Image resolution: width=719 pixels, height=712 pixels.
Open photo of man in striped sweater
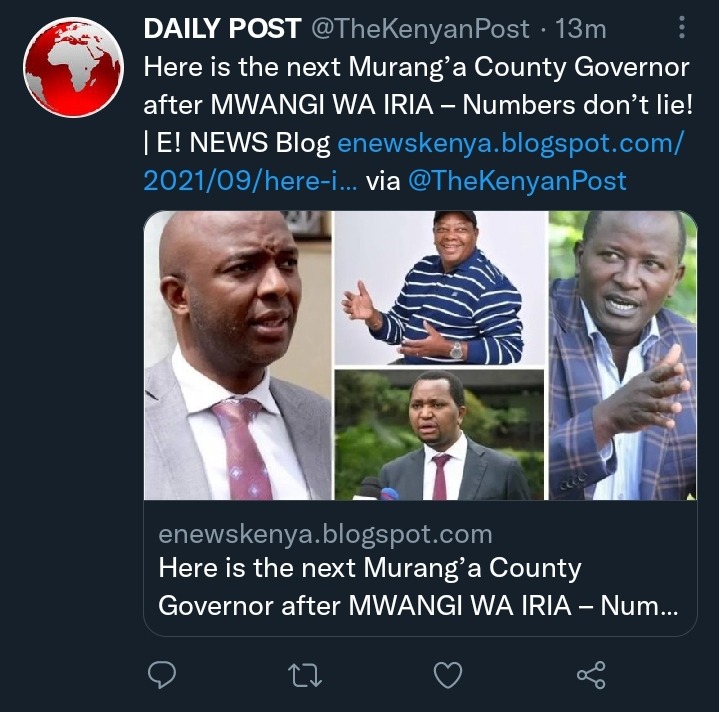click(439, 288)
